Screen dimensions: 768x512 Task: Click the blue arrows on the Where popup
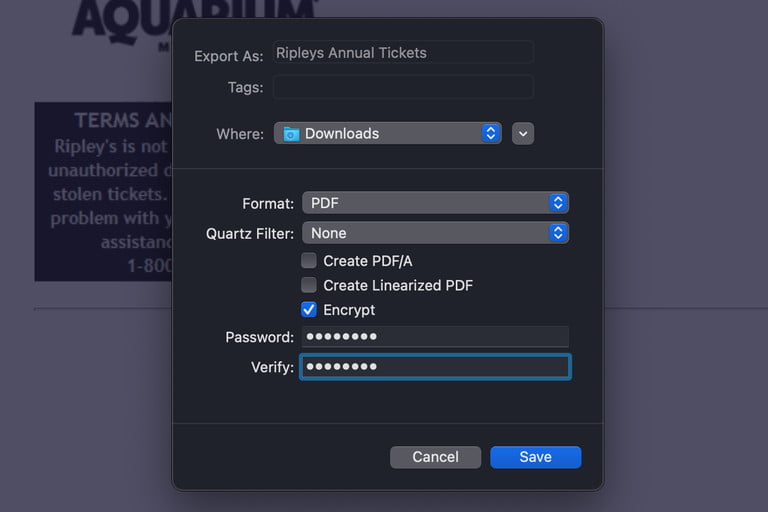(490, 133)
